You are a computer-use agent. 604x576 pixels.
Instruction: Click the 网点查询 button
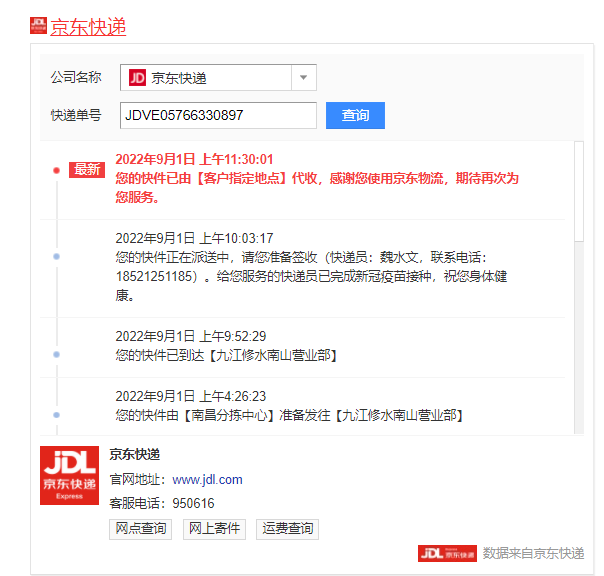pyautogui.click(x=141, y=529)
